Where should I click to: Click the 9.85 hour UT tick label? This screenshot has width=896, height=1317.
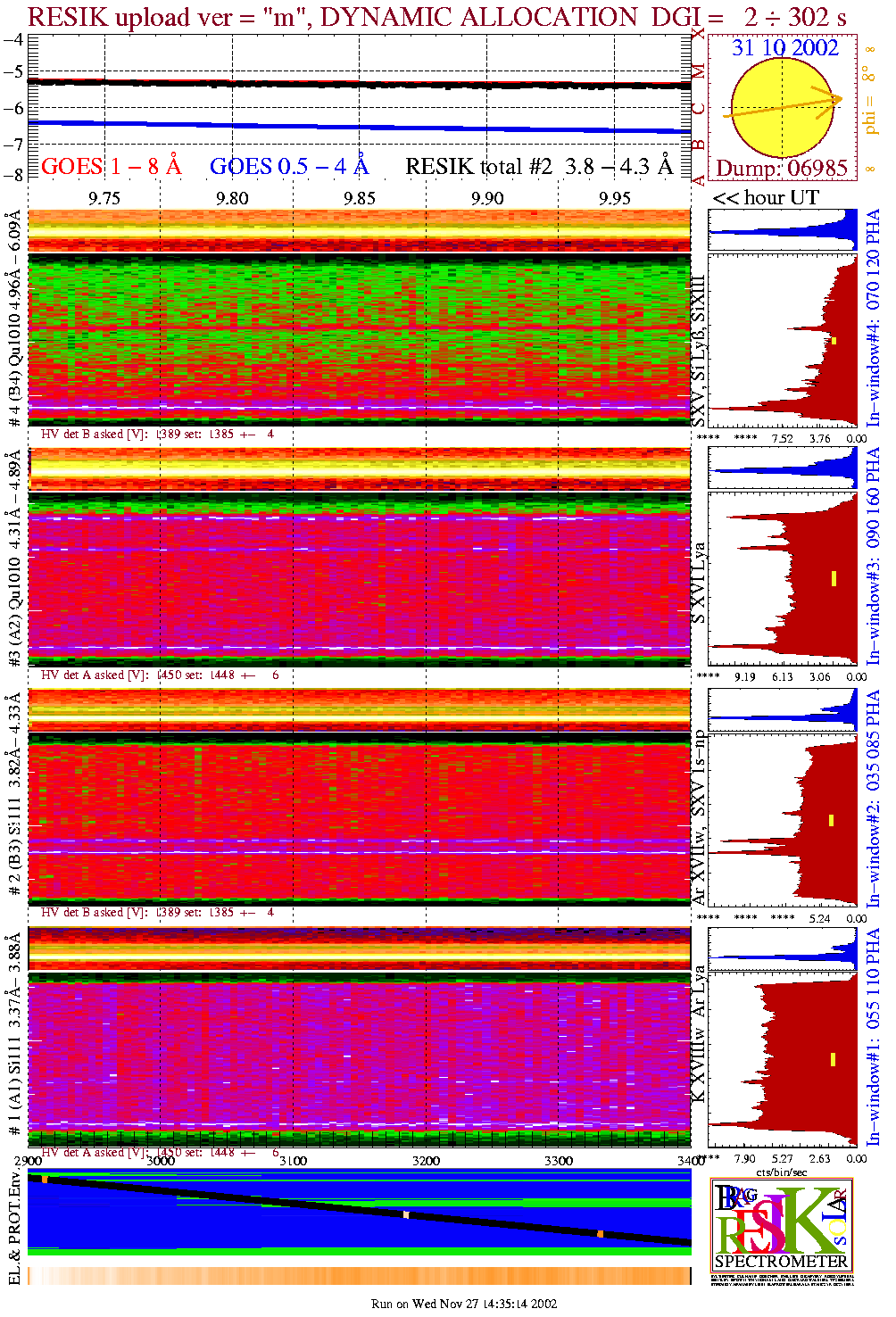tap(360, 198)
